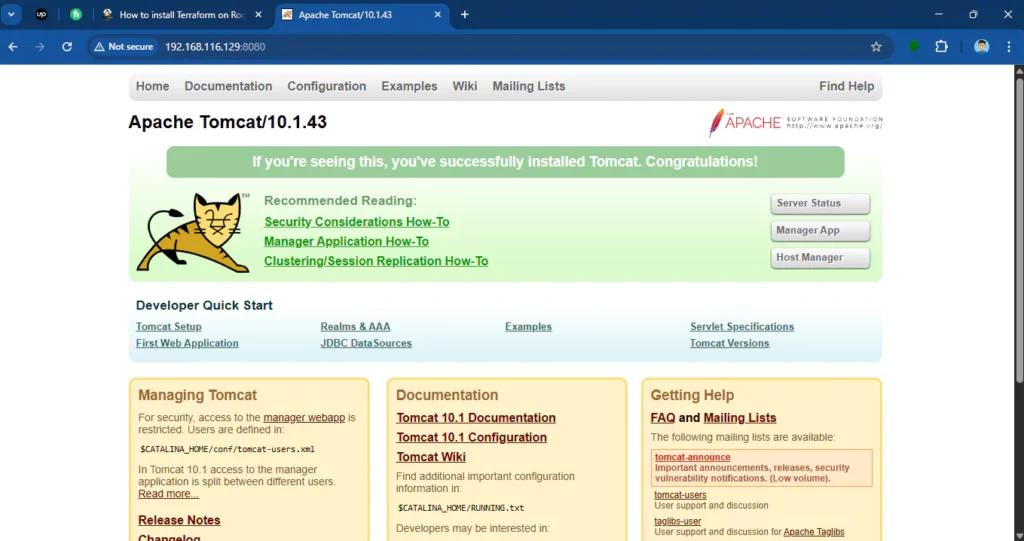Image resolution: width=1024 pixels, height=541 pixels.
Task: Open the Apache Taglibs link
Action: (814, 532)
